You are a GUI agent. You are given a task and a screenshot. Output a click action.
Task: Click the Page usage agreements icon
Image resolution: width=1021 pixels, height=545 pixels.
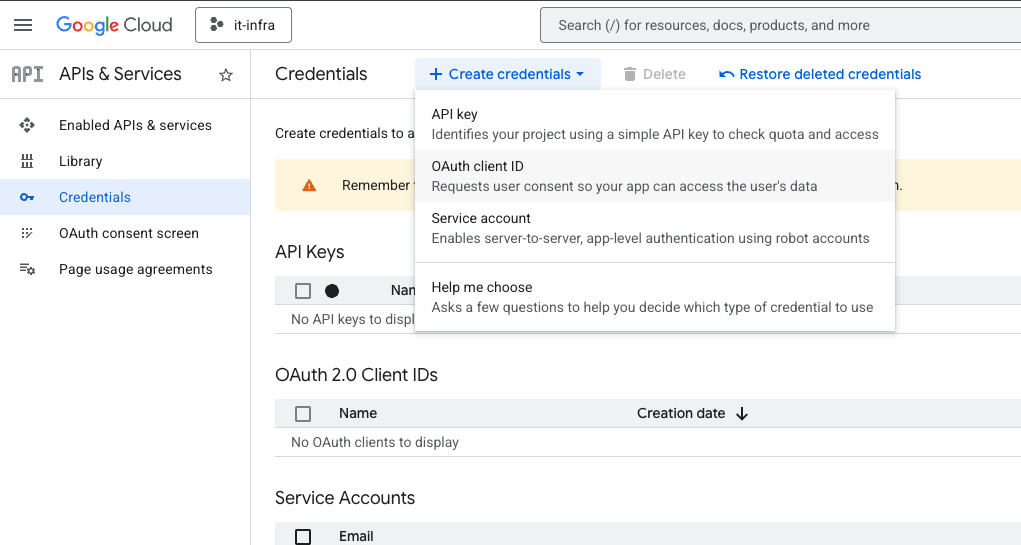(27, 269)
